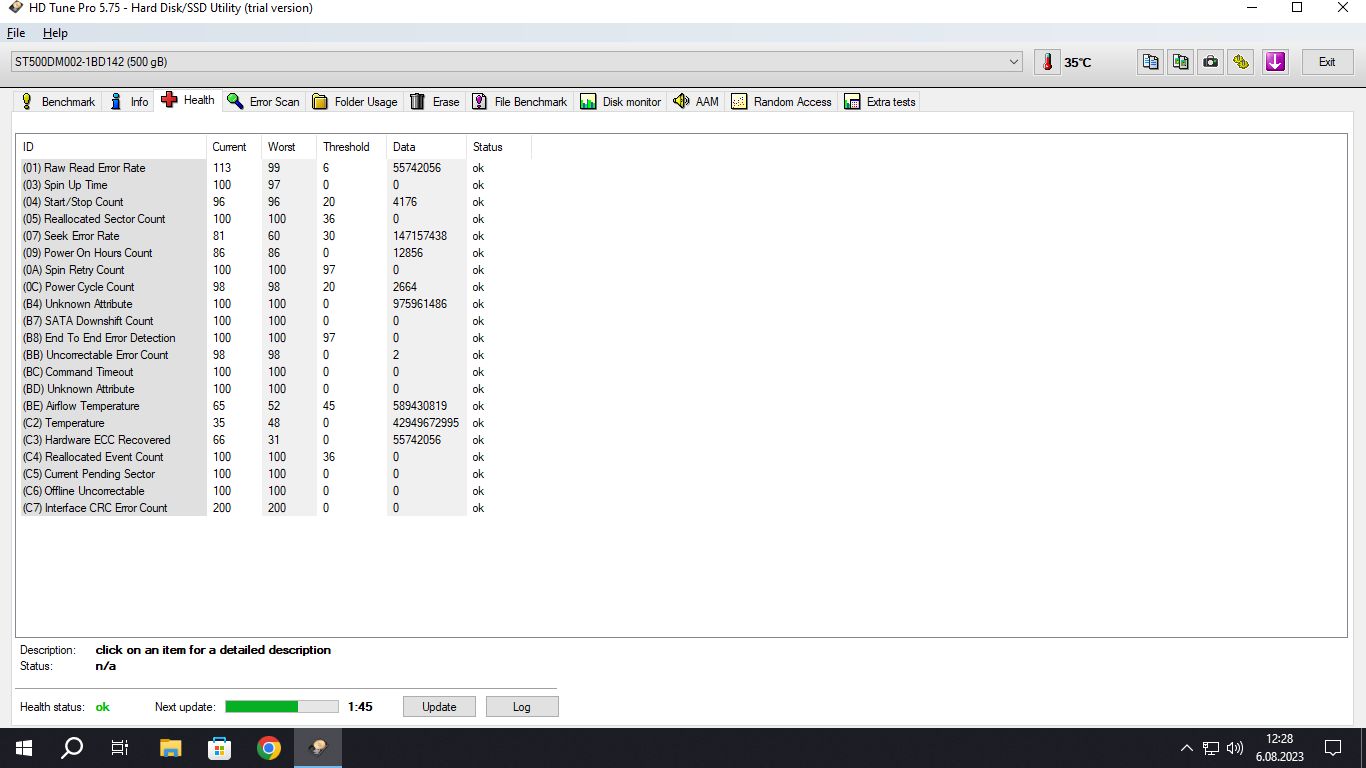Image resolution: width=1366 pixels, height=768 pixels.
Task: Go to the Random Access tab
Action: (x=782, y=102)
